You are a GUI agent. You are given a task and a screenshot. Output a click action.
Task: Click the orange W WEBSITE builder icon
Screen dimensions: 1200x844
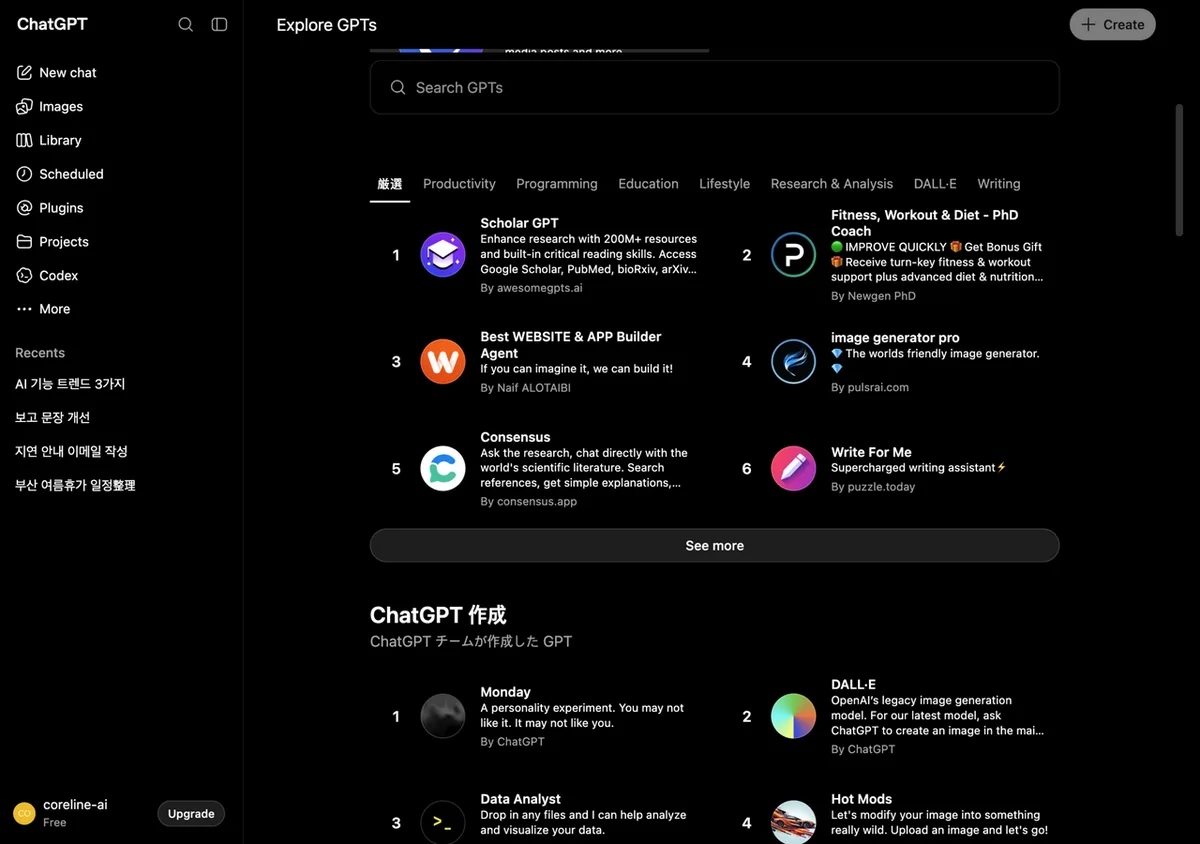tap(443, 361)
